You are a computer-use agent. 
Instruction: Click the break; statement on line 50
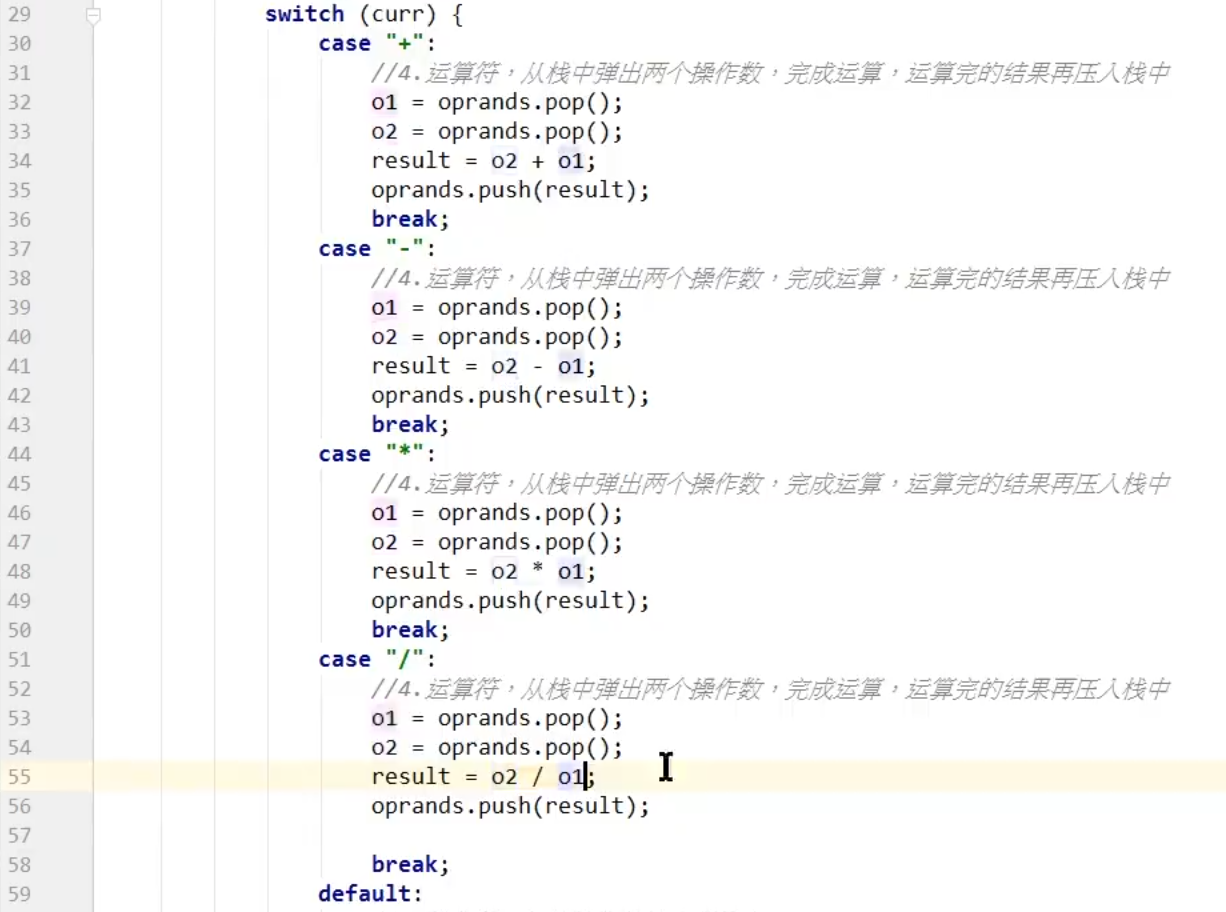pyautogui.click(x=411, y=631)
